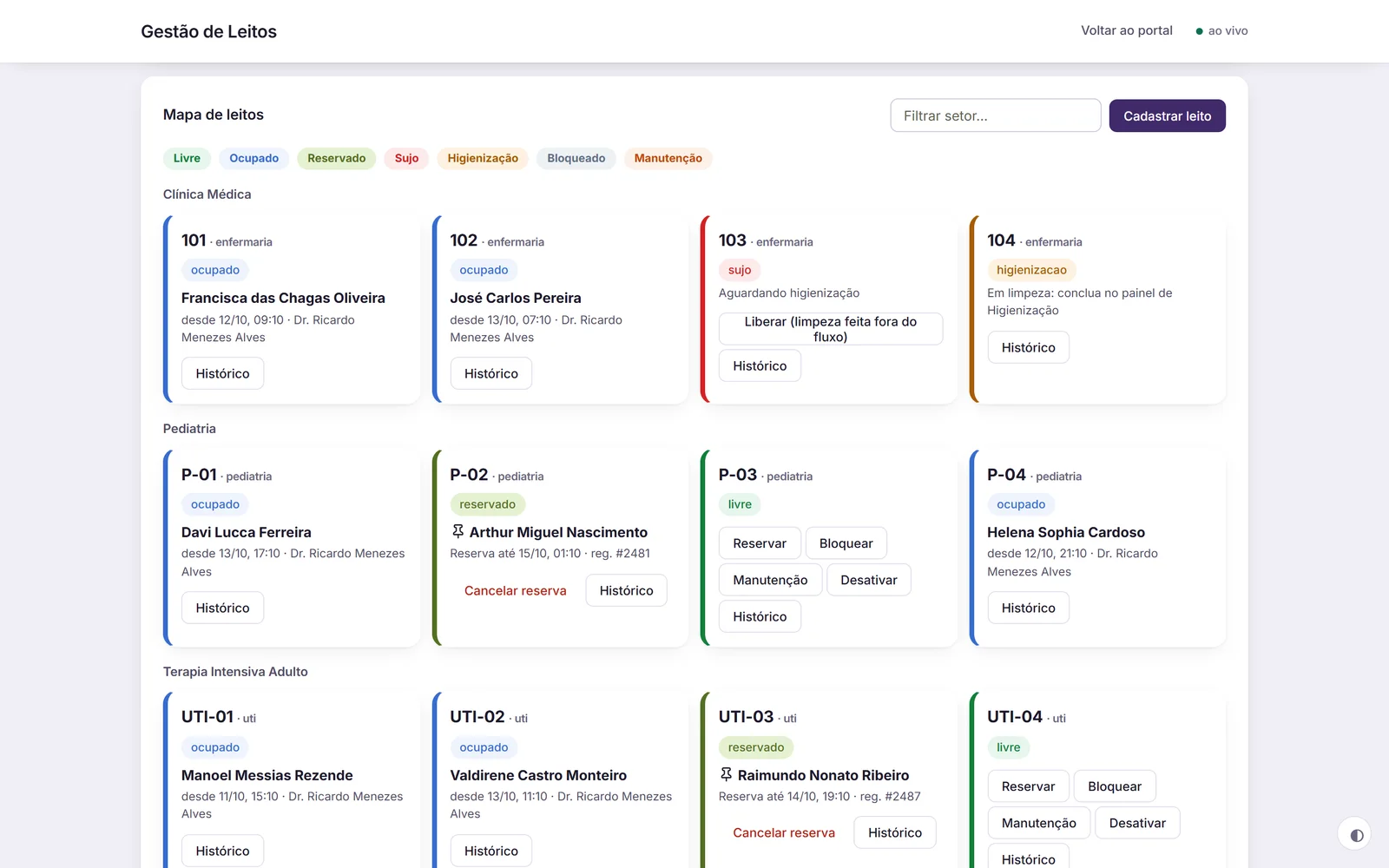Image resolution: width=1389 pixels, height=868 pixels.
Task: Click the green 'ao vivo' status dot
Action: (1199, 31)
